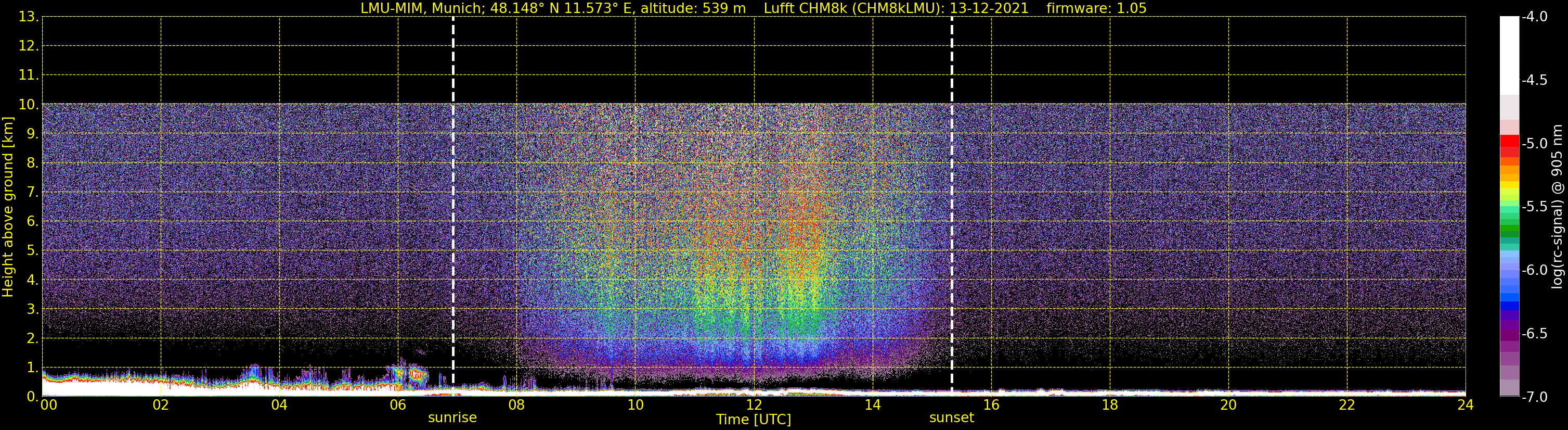Click the firmware: 1.05 text in title

pyautogui.click(x=1096, y=8)
